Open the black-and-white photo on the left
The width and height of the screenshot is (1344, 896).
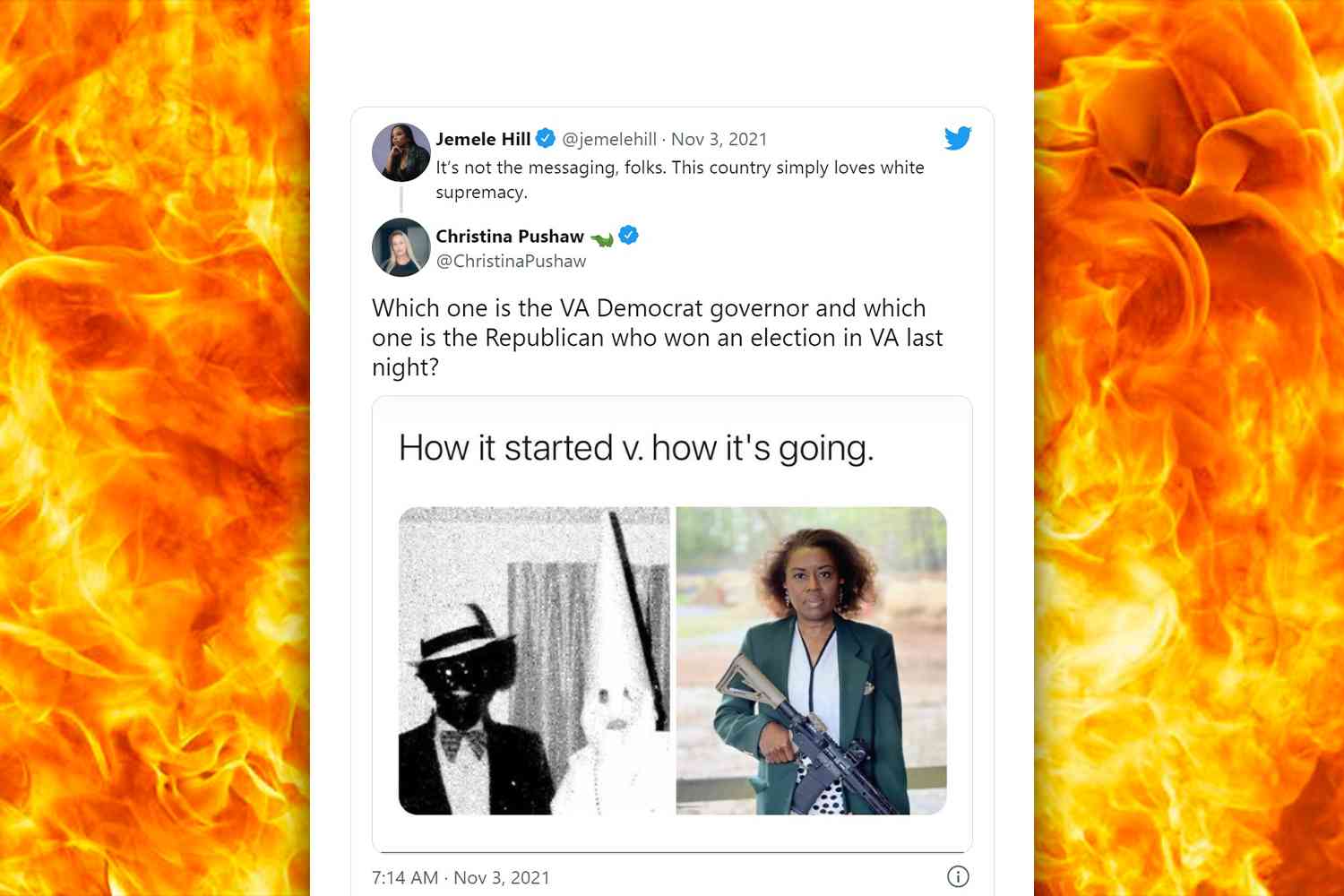coord(534,660)
